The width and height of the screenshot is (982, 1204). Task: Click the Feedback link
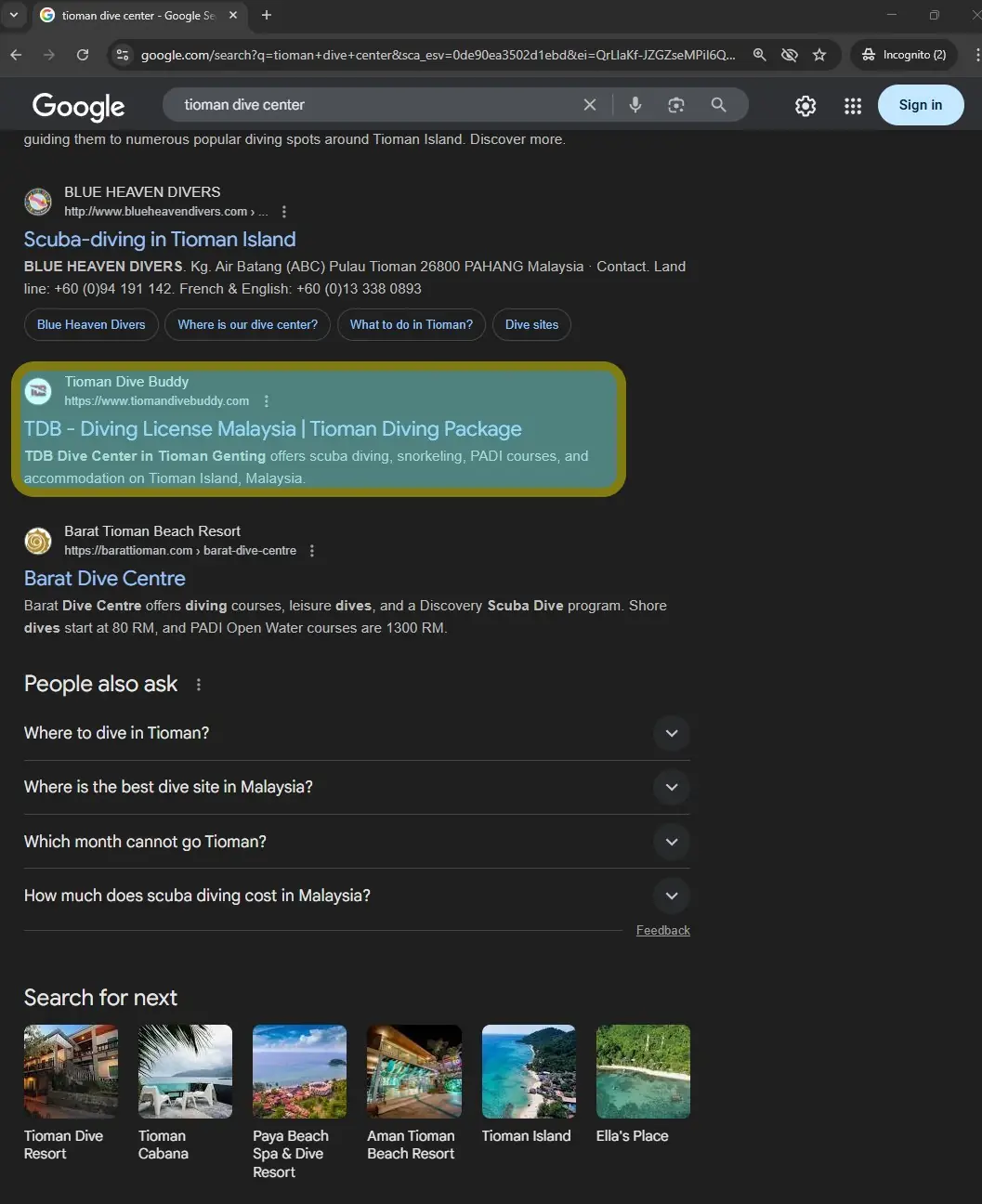point(663,930)
